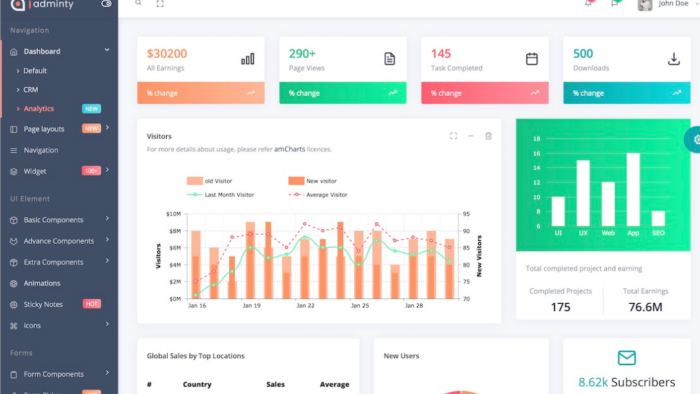The image size is (700, 394).
Task: Click the Animations icon
Action: pos(14,283)
